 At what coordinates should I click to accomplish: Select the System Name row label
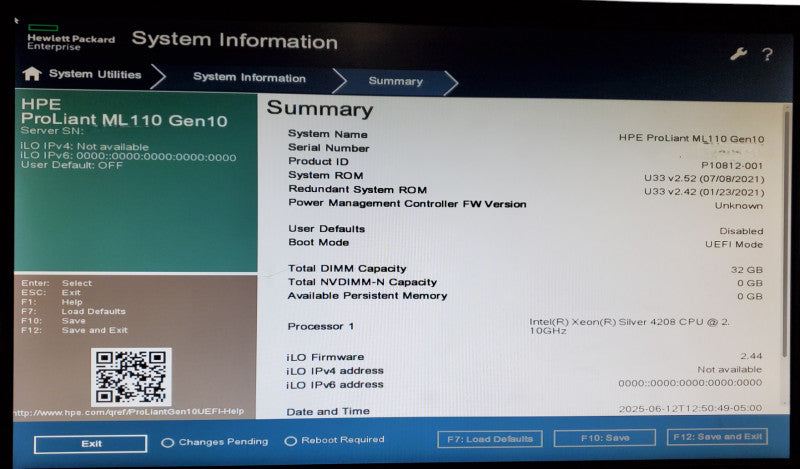(328, 134)
